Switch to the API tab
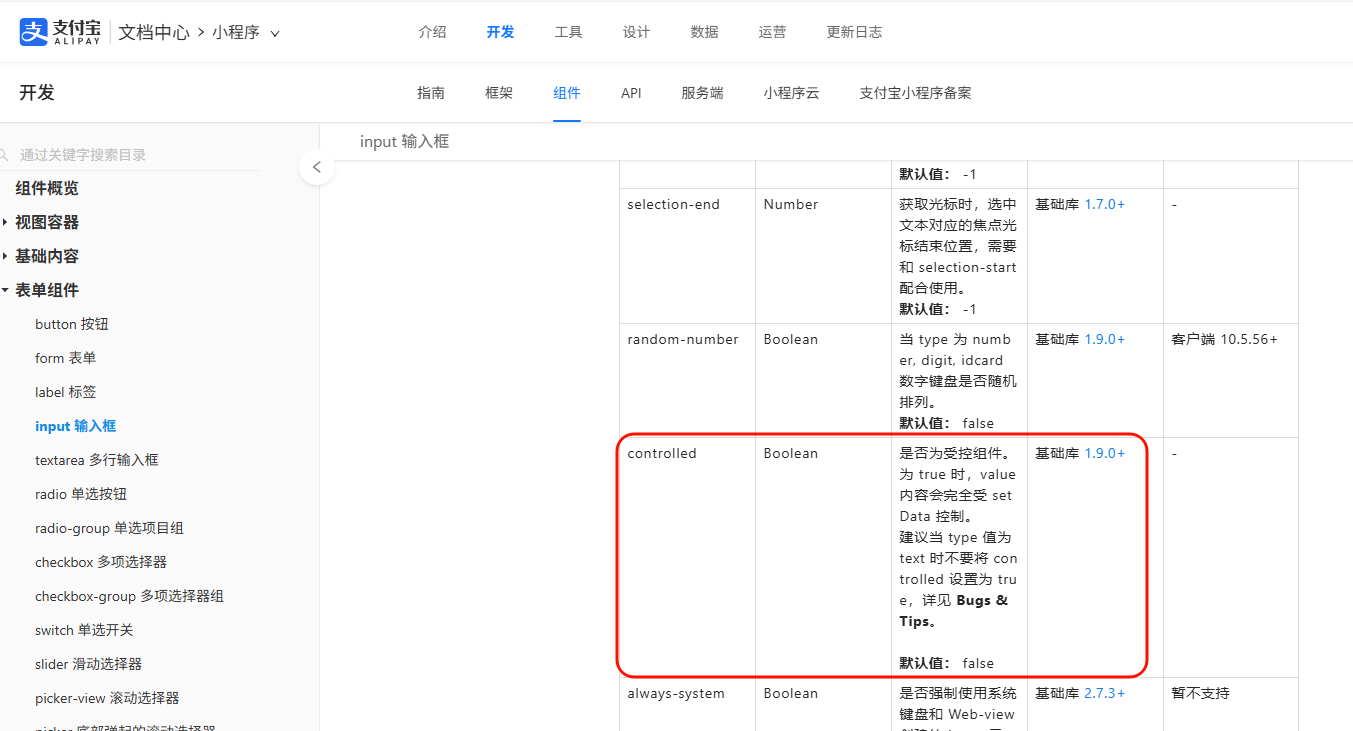This screenshot has height=731, width=1353. pos(631,93)
